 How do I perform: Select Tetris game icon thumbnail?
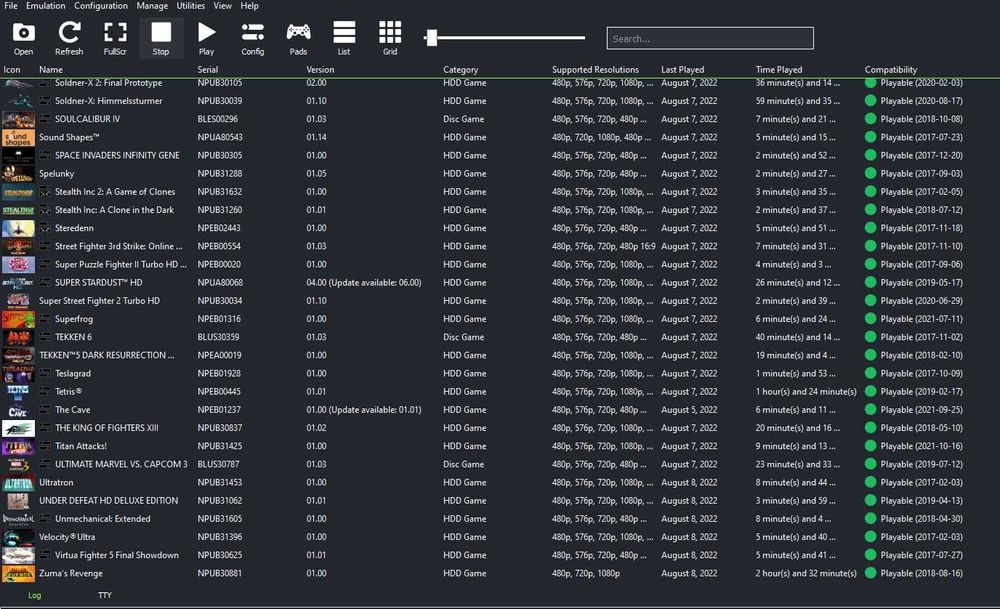tap(18, 392)
